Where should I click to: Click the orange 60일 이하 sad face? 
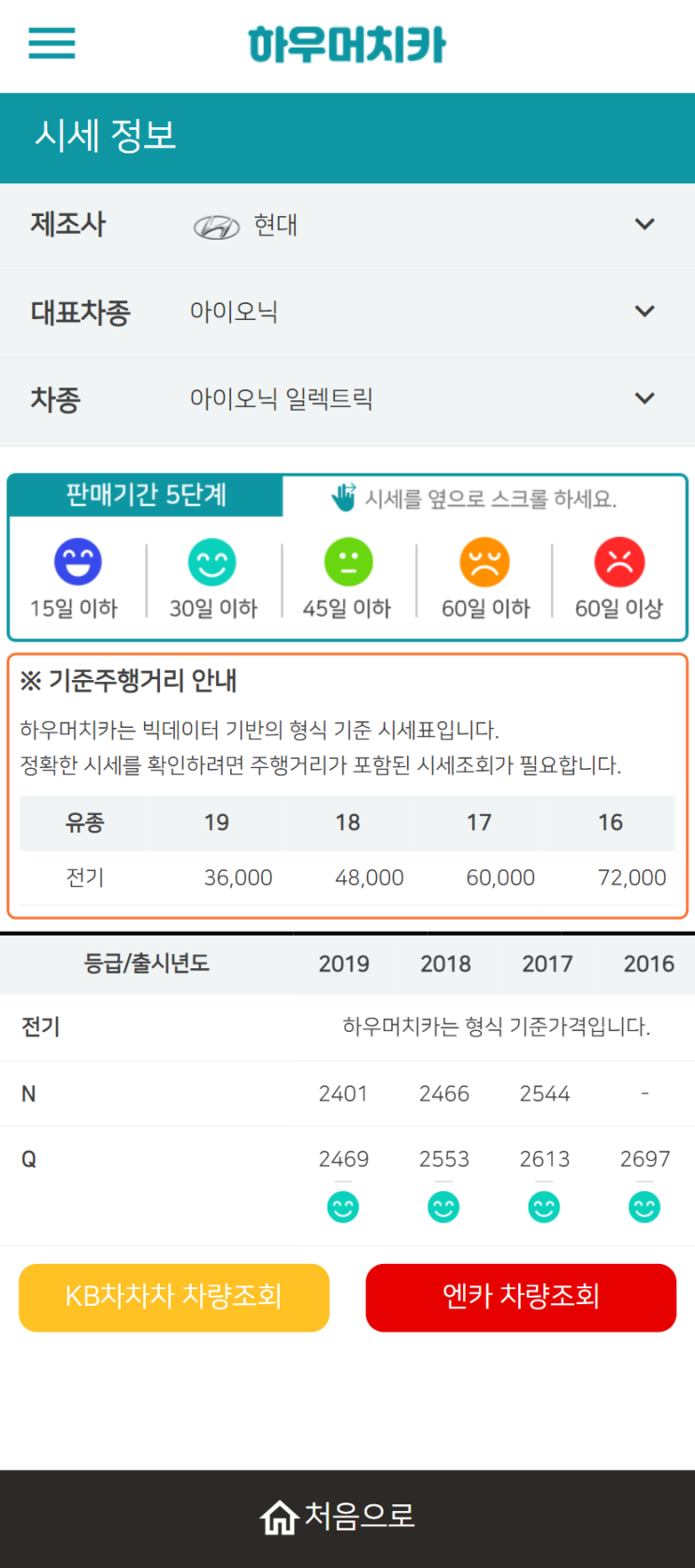485,562
